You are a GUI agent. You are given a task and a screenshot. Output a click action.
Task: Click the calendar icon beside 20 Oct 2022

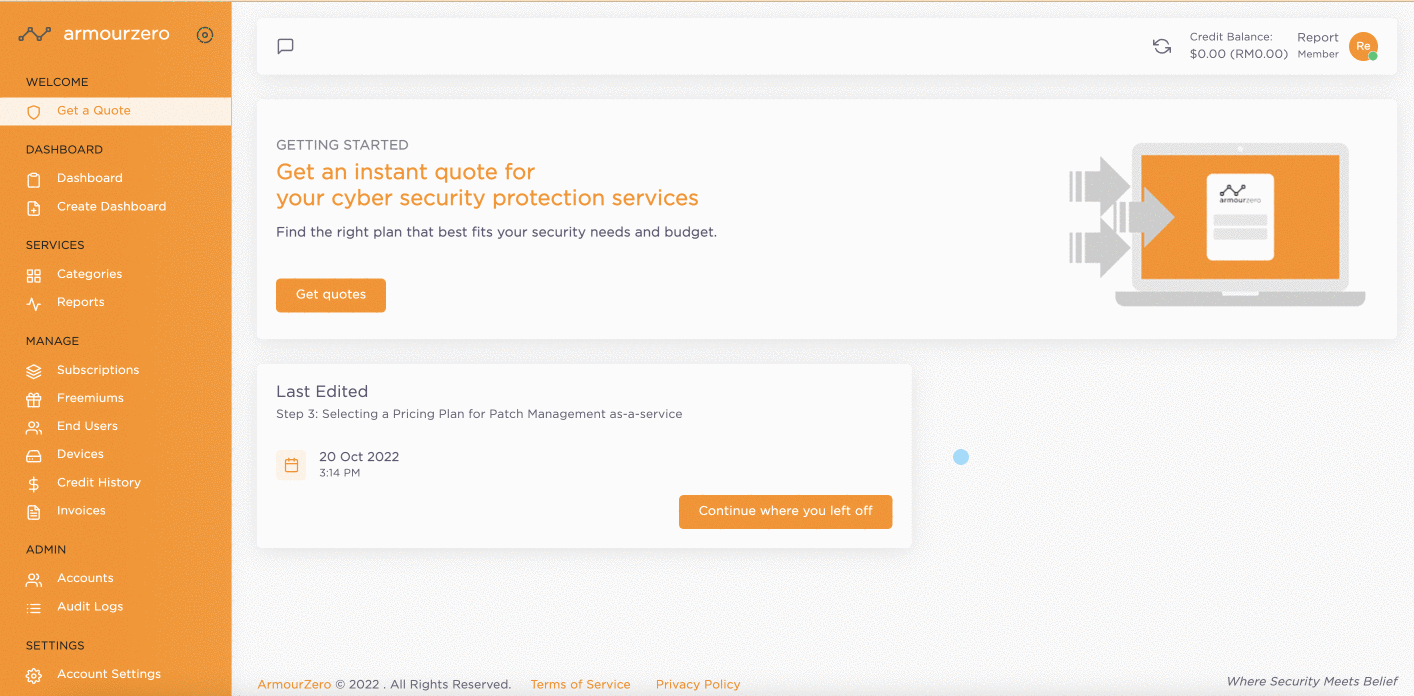pos(291,465)
